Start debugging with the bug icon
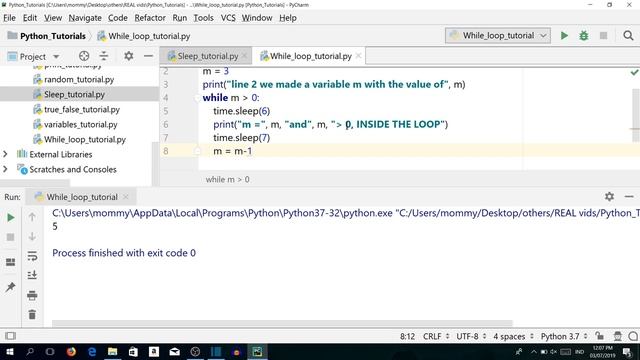The height and width of the screenshot is (360, 640). pos(584,36)
